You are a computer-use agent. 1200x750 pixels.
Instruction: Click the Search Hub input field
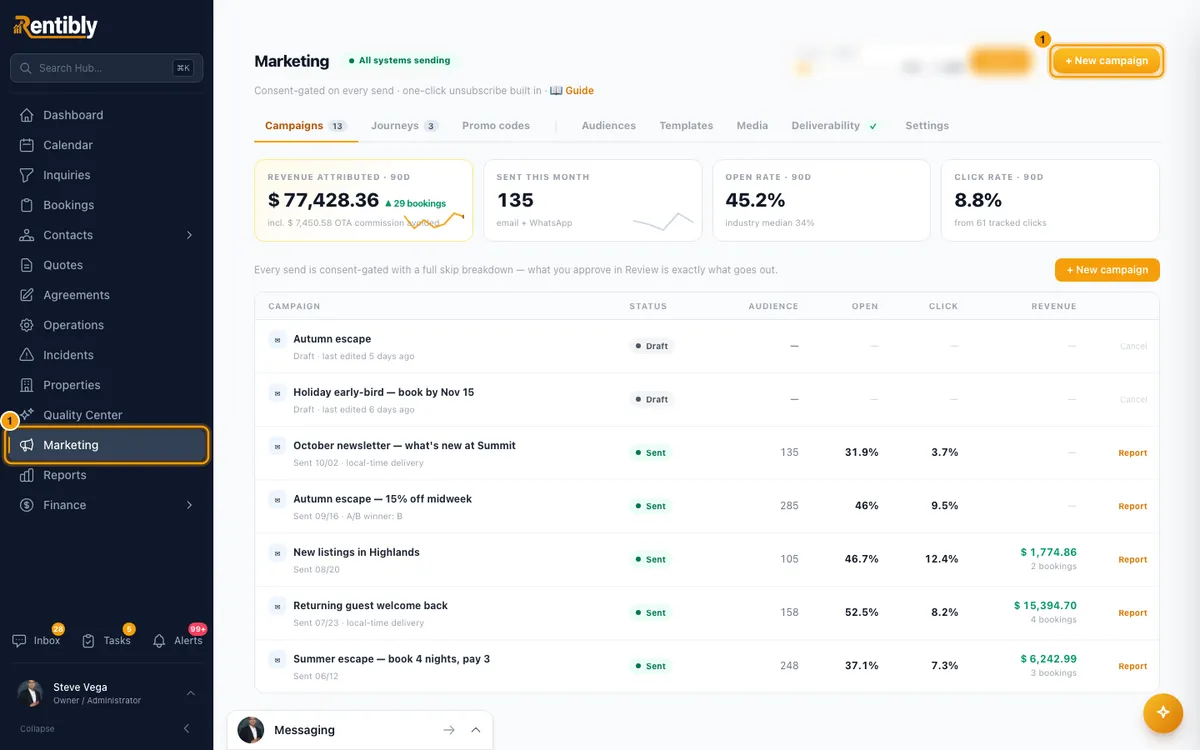(x=107, y=68)
